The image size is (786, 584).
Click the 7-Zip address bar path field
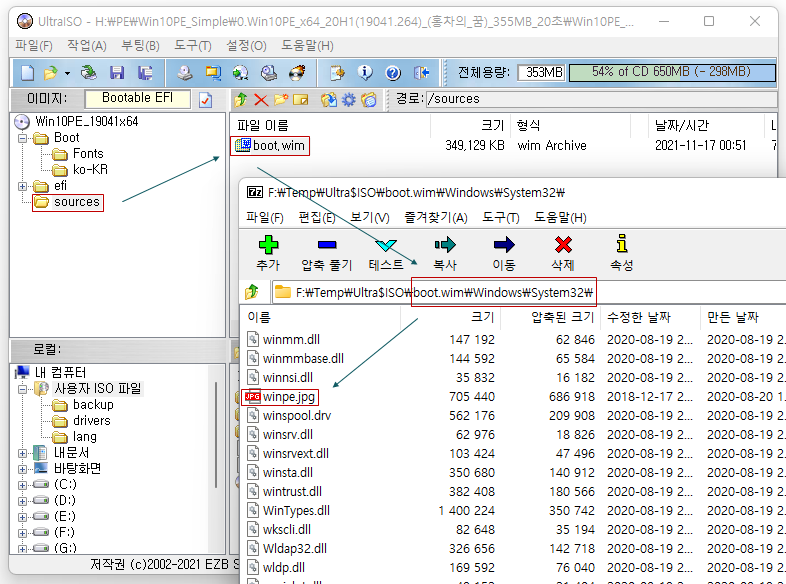[x=528, y=292]
